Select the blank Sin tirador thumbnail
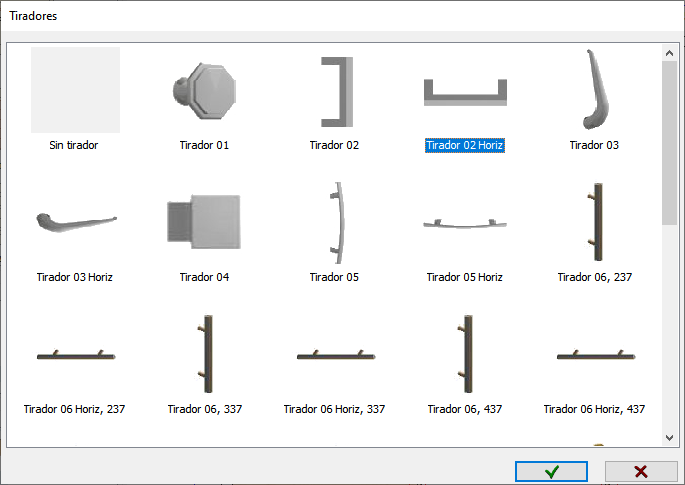The height and width of the screenshot is (485, 685). 75,90
